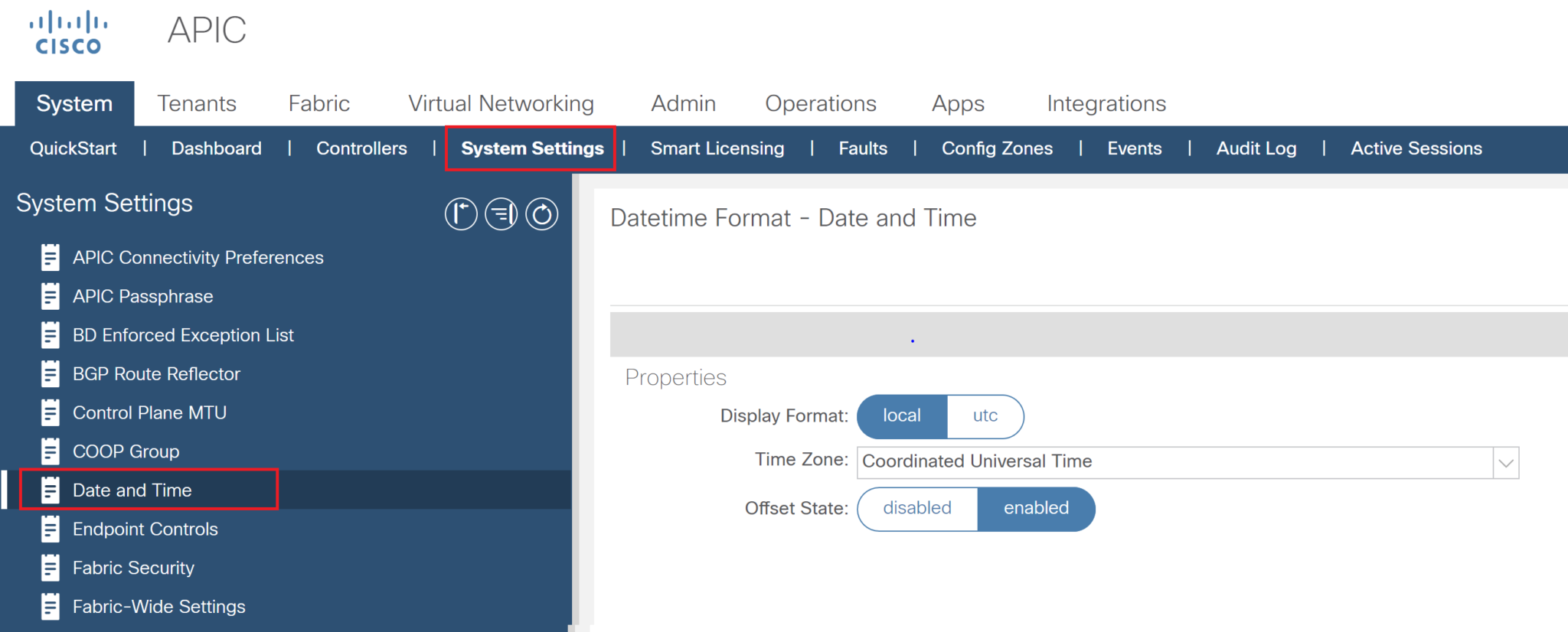The width and height of the screenshot is (1568, 632).
Task: Go to the Admin tab
Action: [684, 103]
